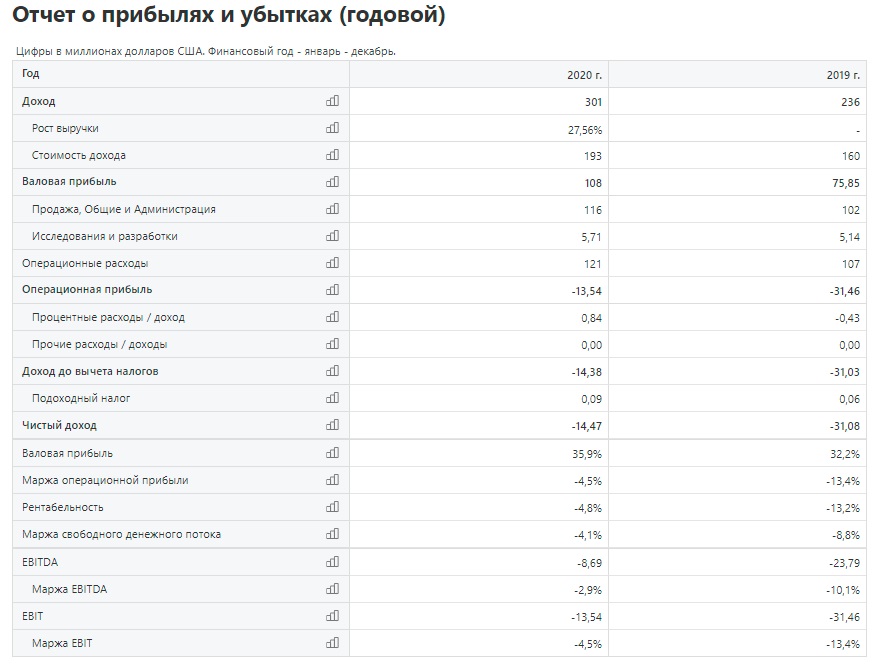885x666 pixels.
Task: Open chart icon for Доход row
Action: click(332, 101)
